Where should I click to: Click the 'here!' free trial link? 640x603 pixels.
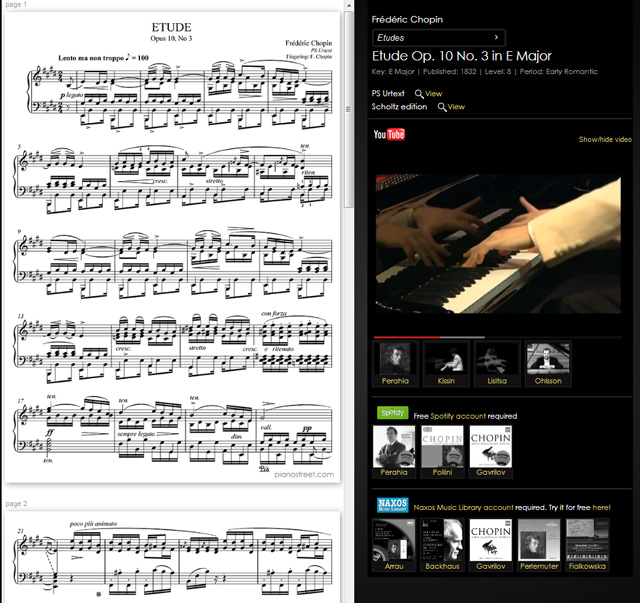(x=601, y=507)
